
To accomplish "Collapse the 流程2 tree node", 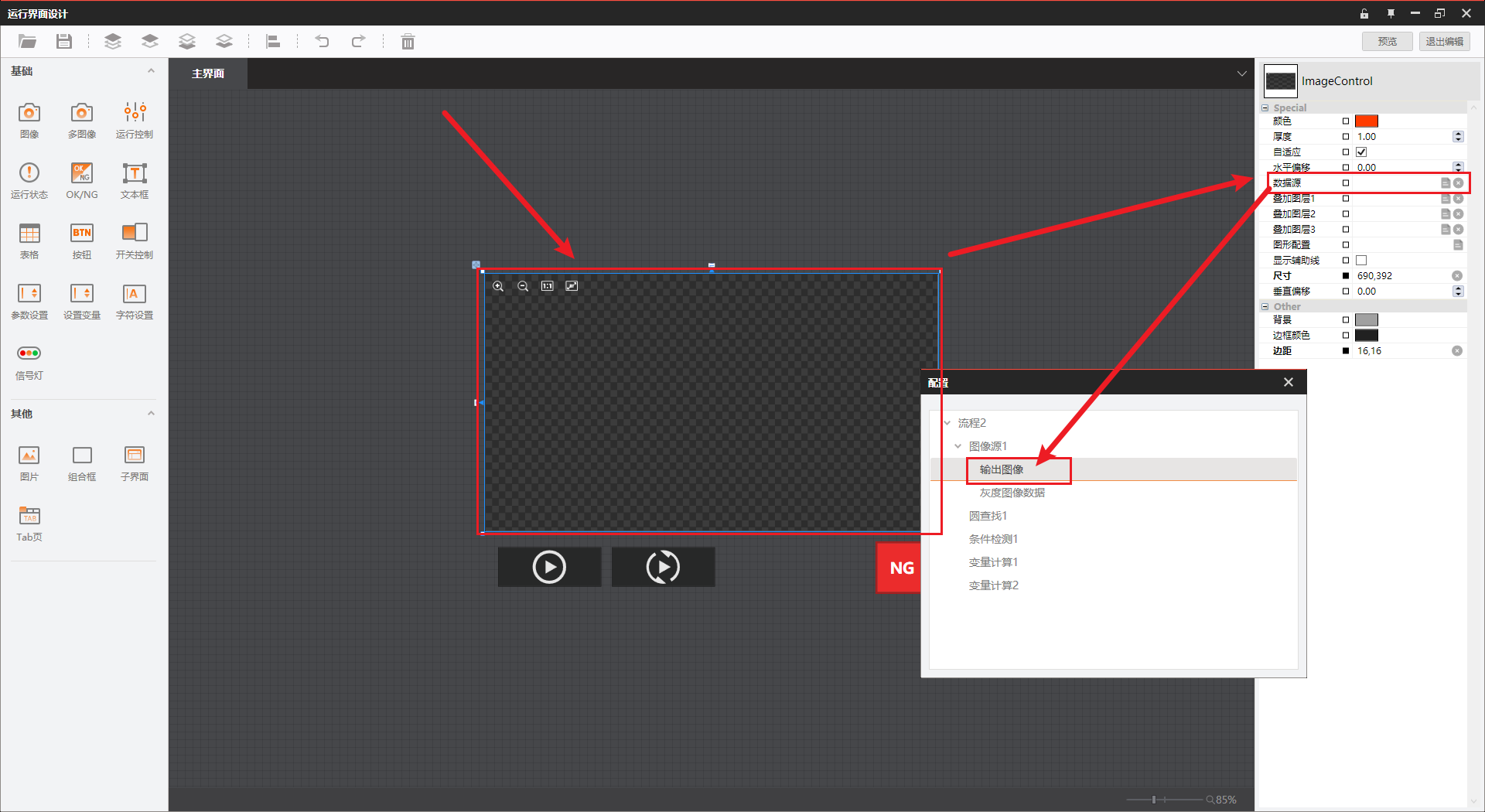I will tap(947, 423).
